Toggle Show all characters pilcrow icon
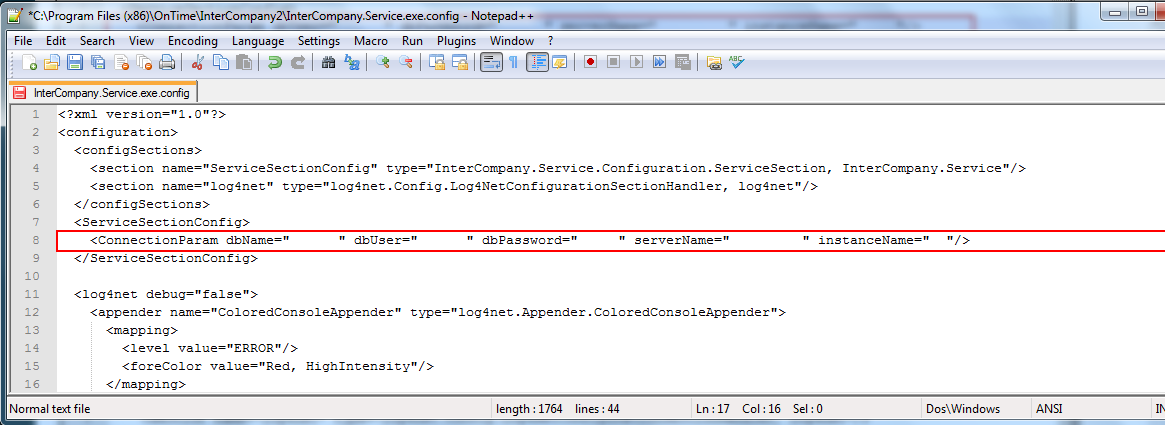The width and height of the screenshot is (1165, 425). 513,63
